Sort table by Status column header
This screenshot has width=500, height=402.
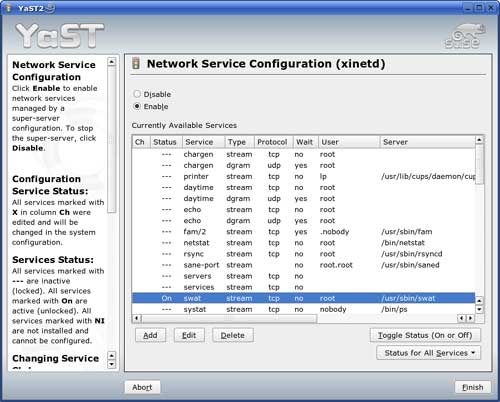click(166, 142)
